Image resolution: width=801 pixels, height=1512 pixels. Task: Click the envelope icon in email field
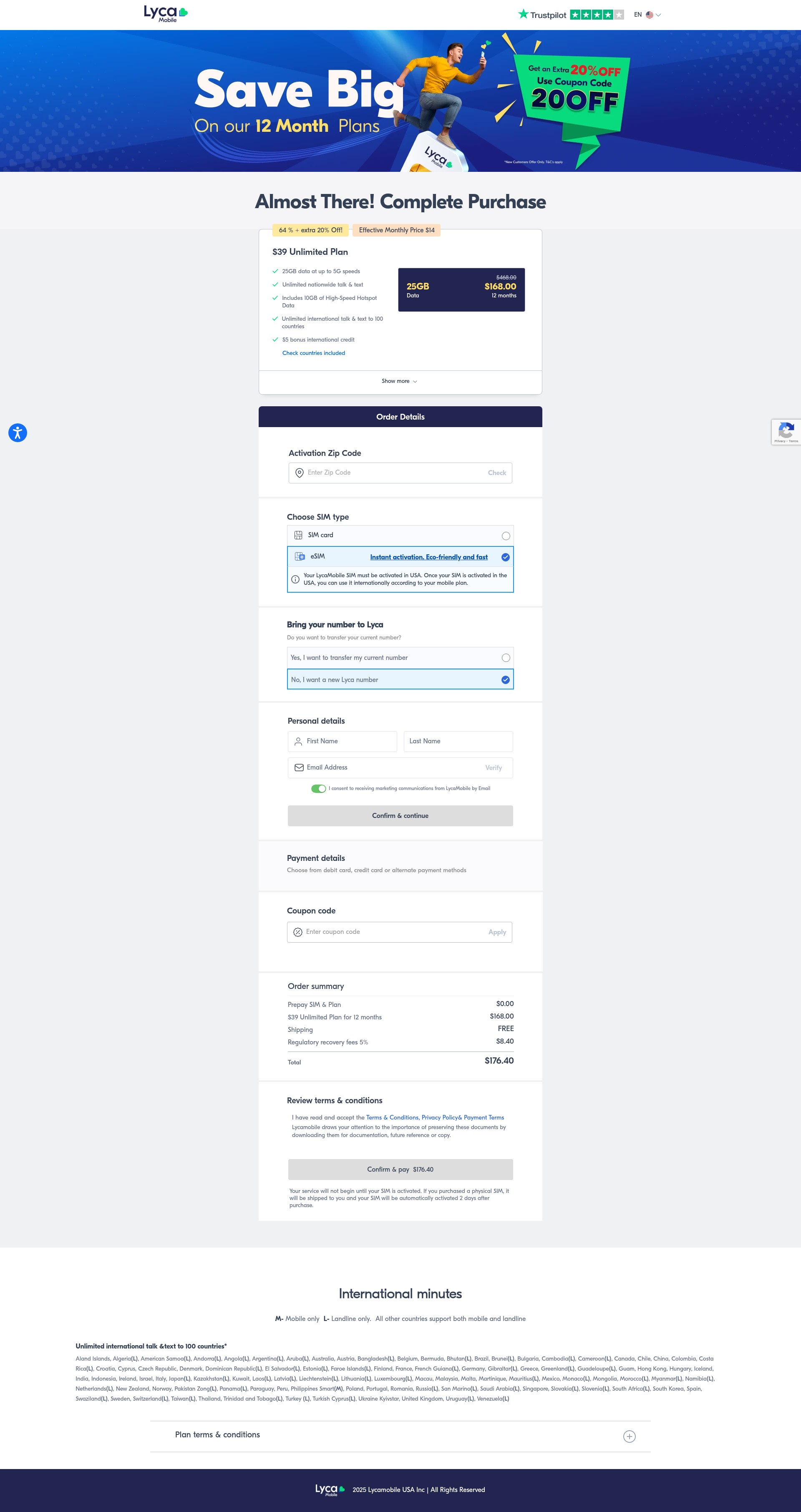[299, 768]
